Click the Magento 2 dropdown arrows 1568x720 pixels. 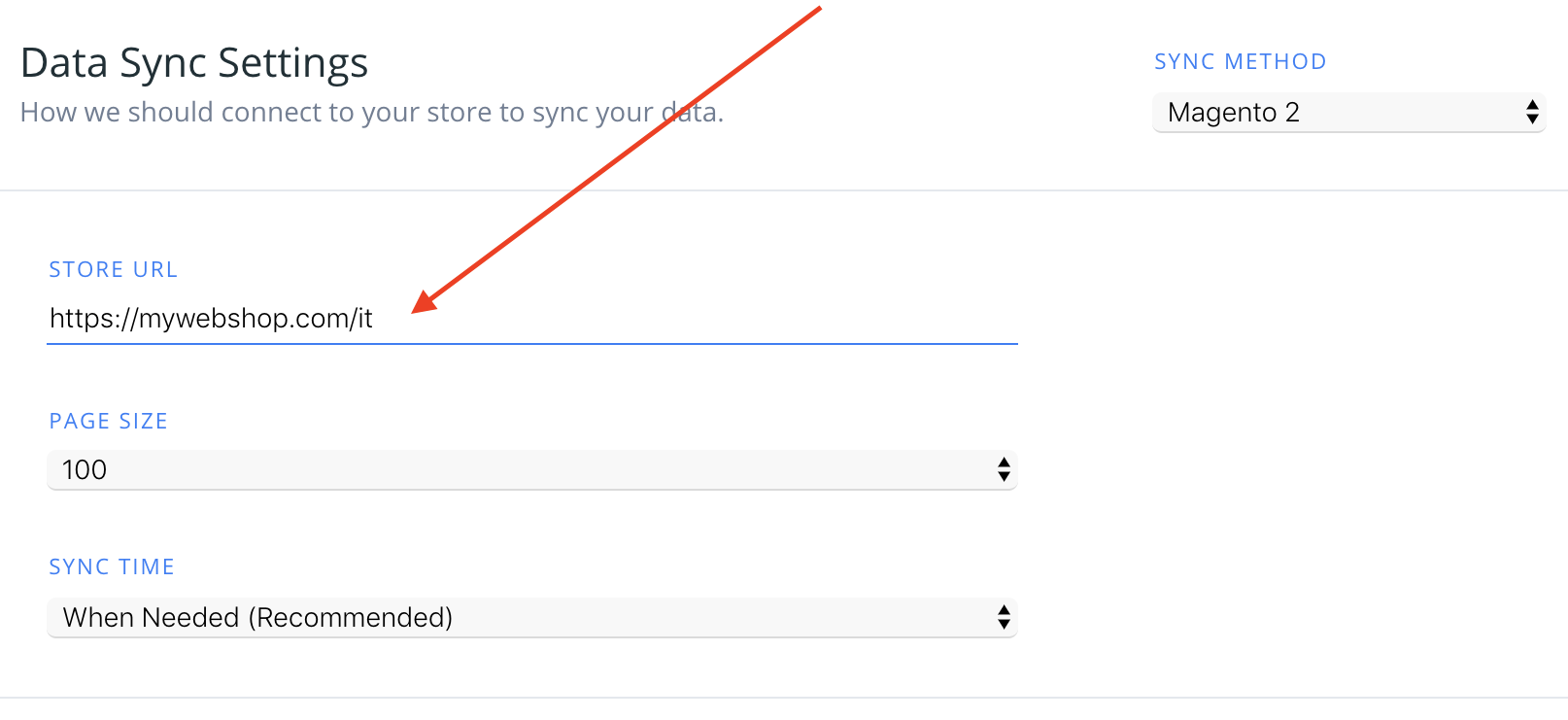click(x=1531, y=113)
